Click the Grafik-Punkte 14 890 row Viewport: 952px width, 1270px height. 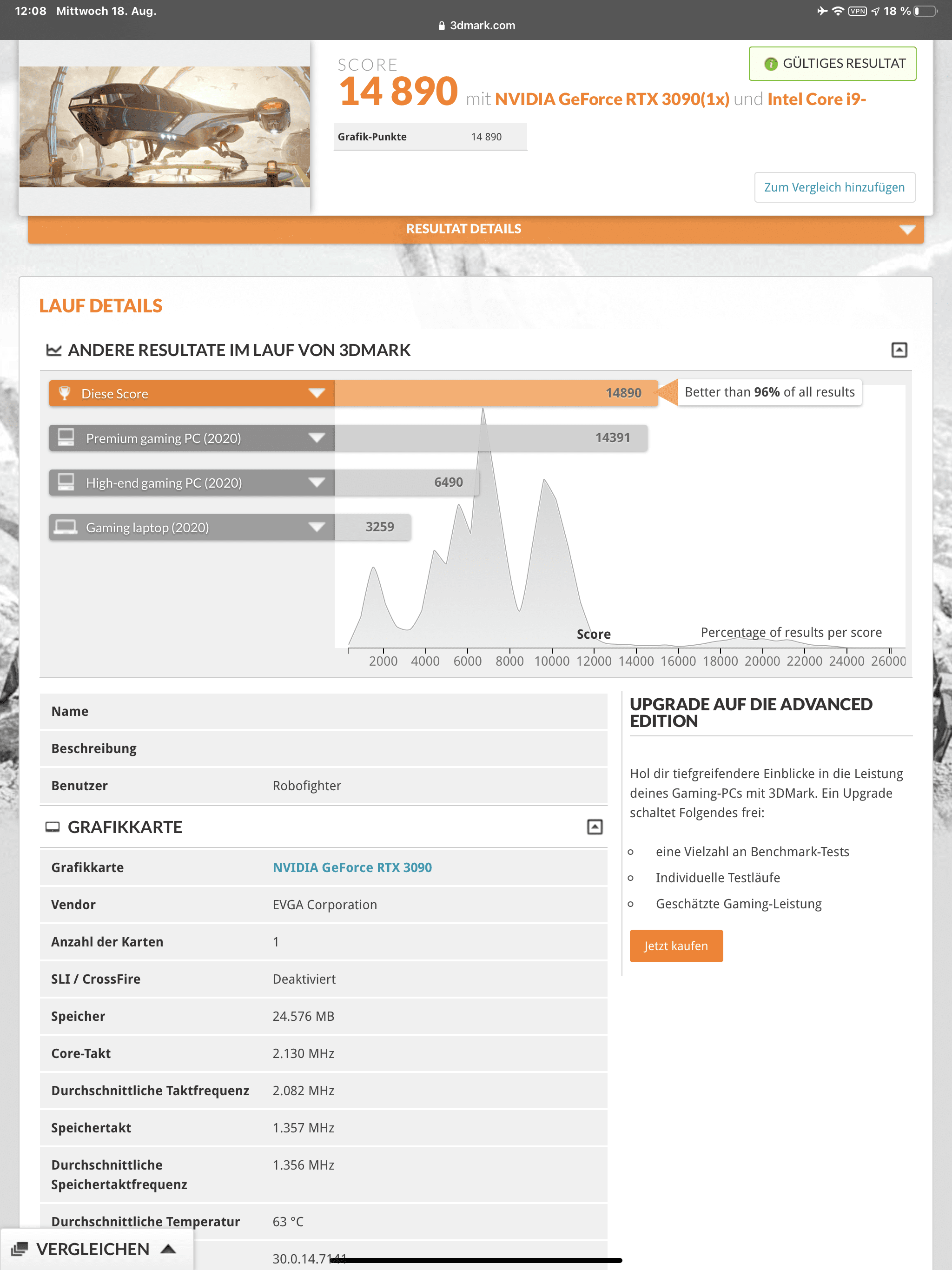[x=430, y=137]
